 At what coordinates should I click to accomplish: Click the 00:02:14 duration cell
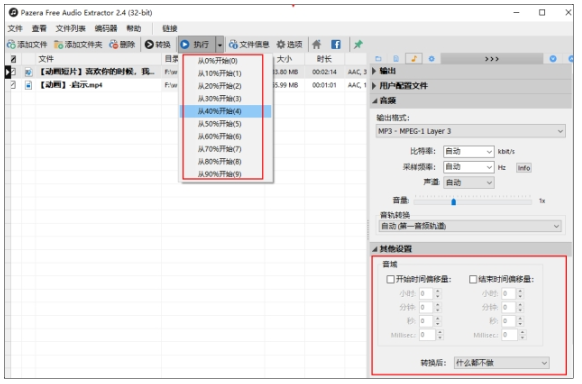tap(324, 72)
